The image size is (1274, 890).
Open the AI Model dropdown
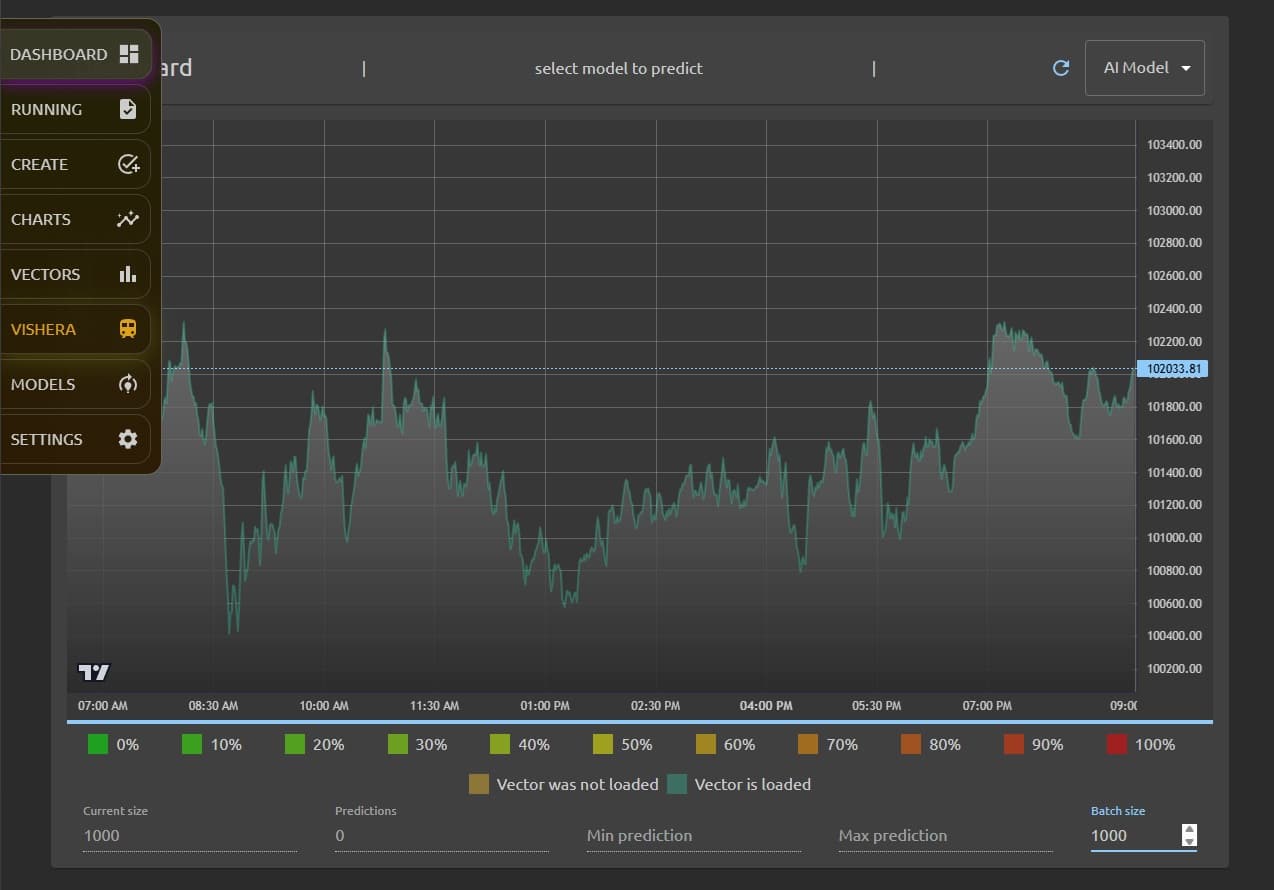pyautogui.click(x=1144, y=68)
